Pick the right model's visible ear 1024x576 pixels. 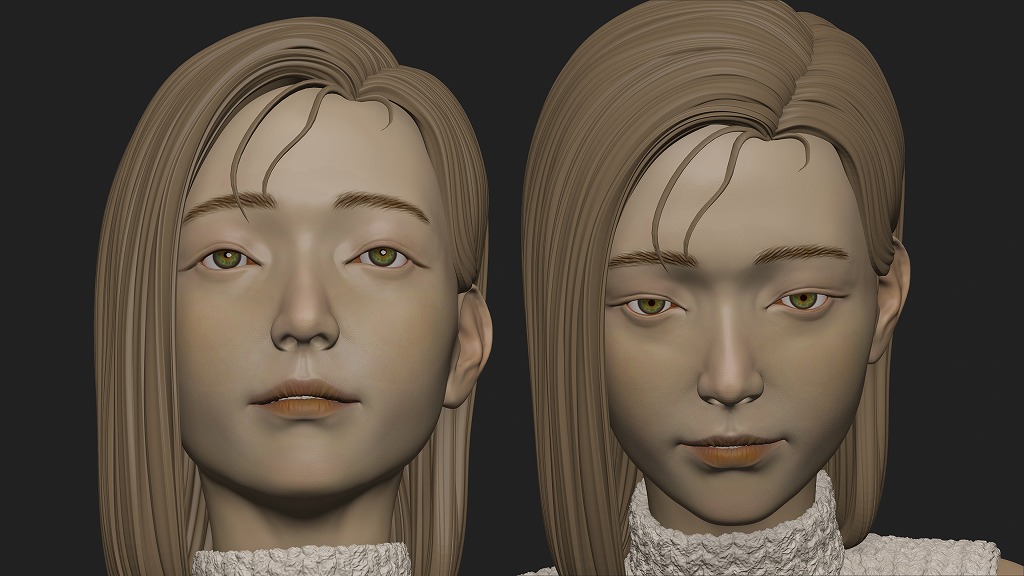[x=889, y=305]
